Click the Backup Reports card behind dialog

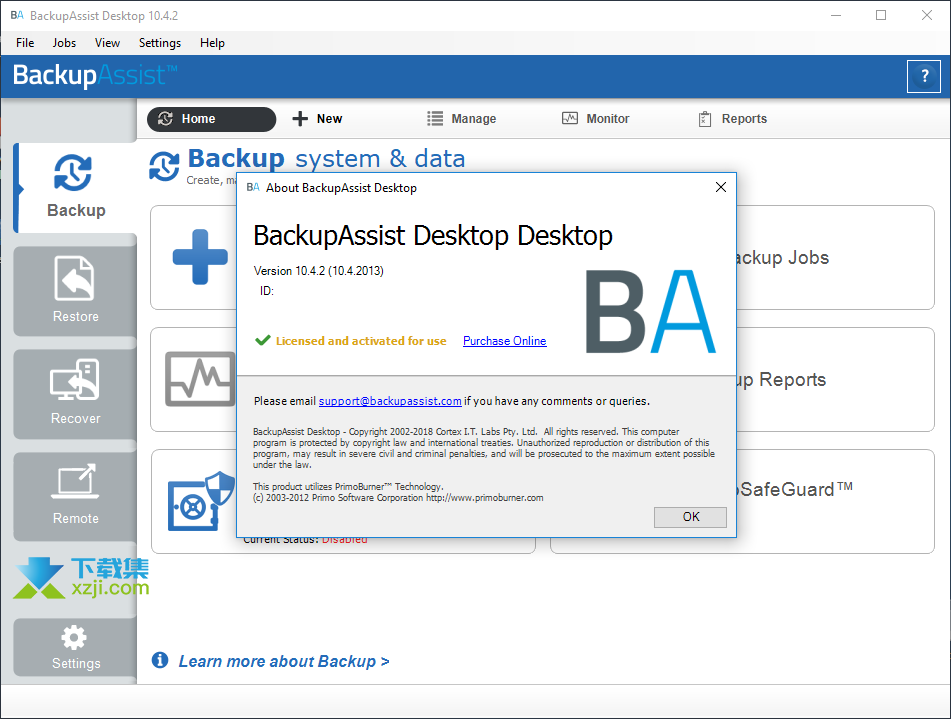[835, 379]
